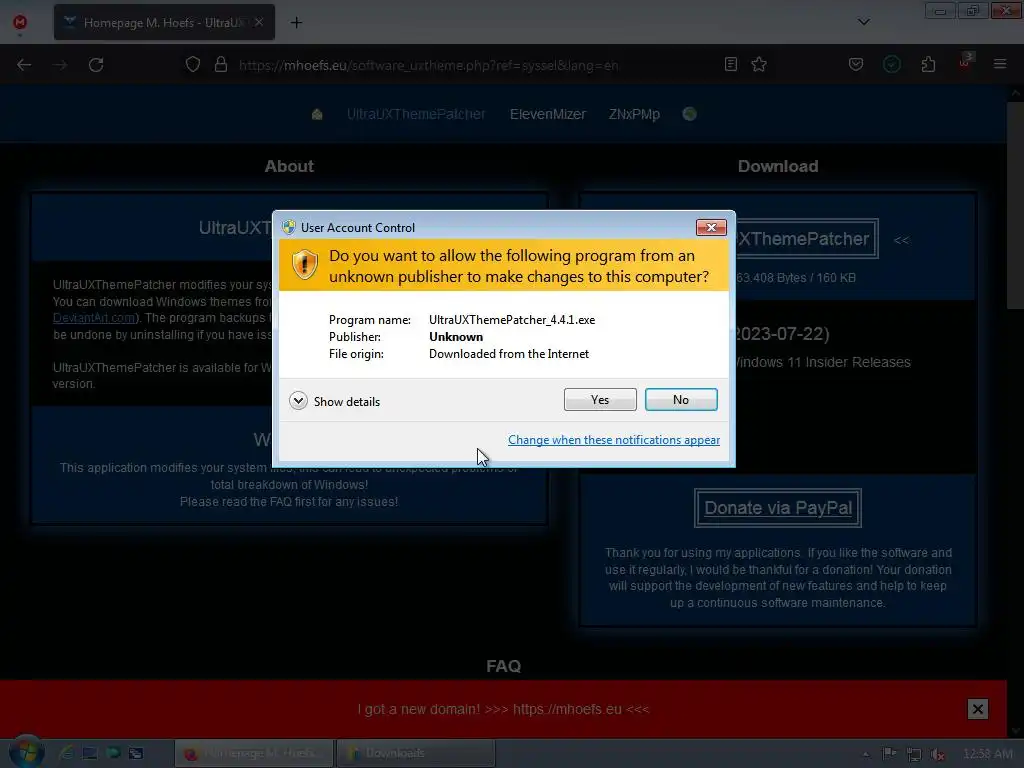Click the UAC warning shield icon
Image resolution: width=1024 pixels, height=768 pixels.
(x=304, y=265)
